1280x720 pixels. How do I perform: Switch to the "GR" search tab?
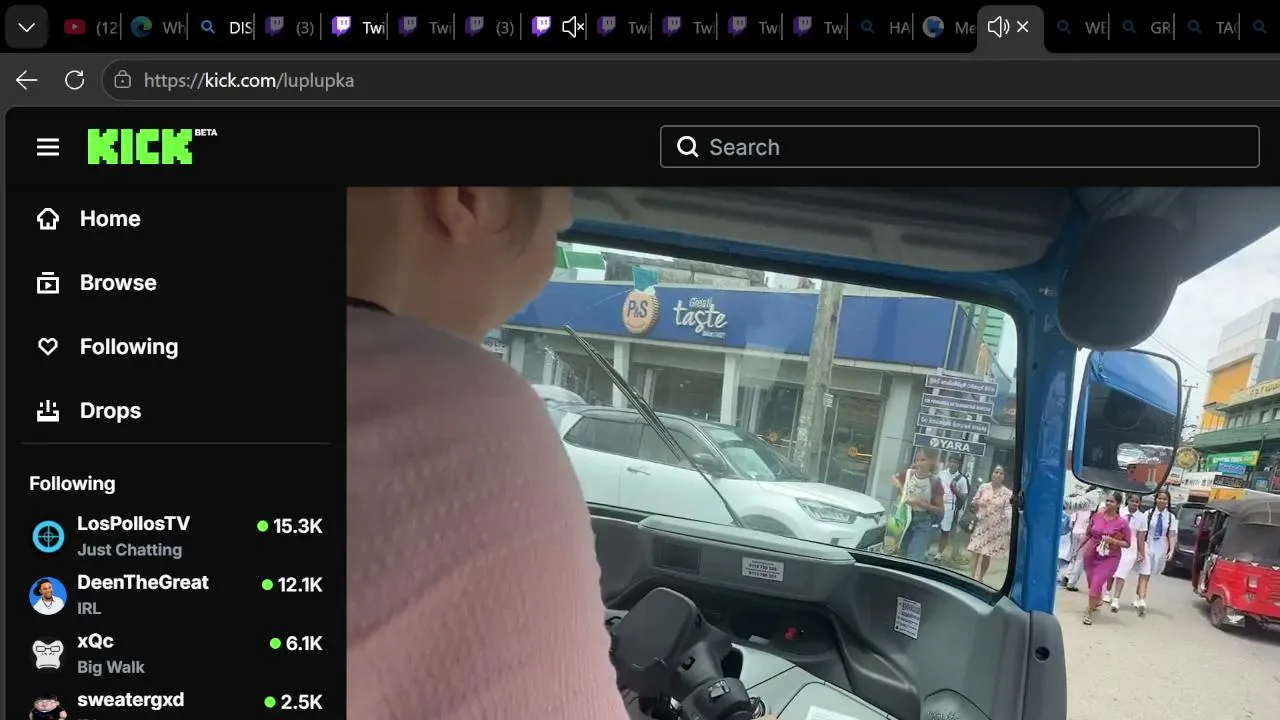[x=1146, y=27]
